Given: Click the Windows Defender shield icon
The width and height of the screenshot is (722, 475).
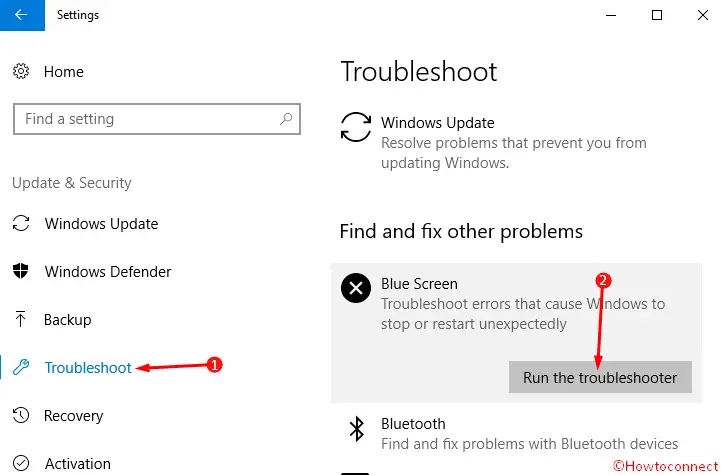Looking at the screenshot, I should 21,271.
